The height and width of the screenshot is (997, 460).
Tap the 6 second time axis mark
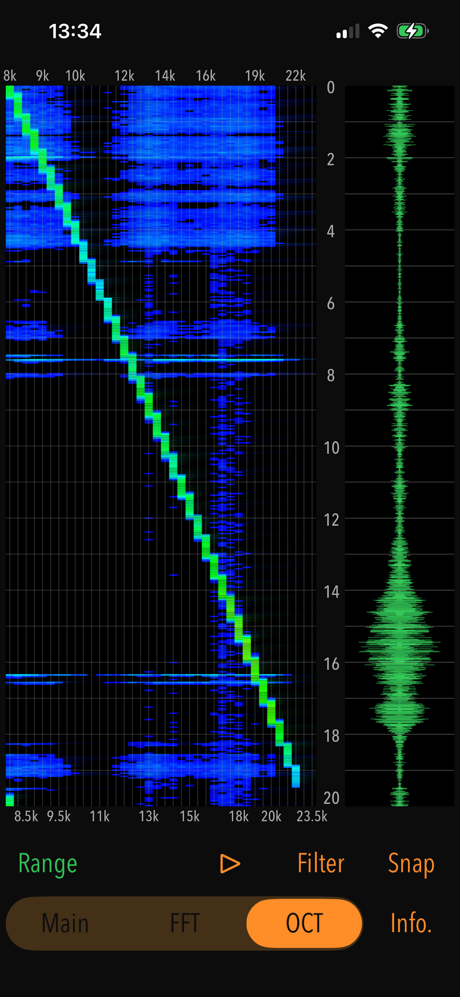(330, 303)
